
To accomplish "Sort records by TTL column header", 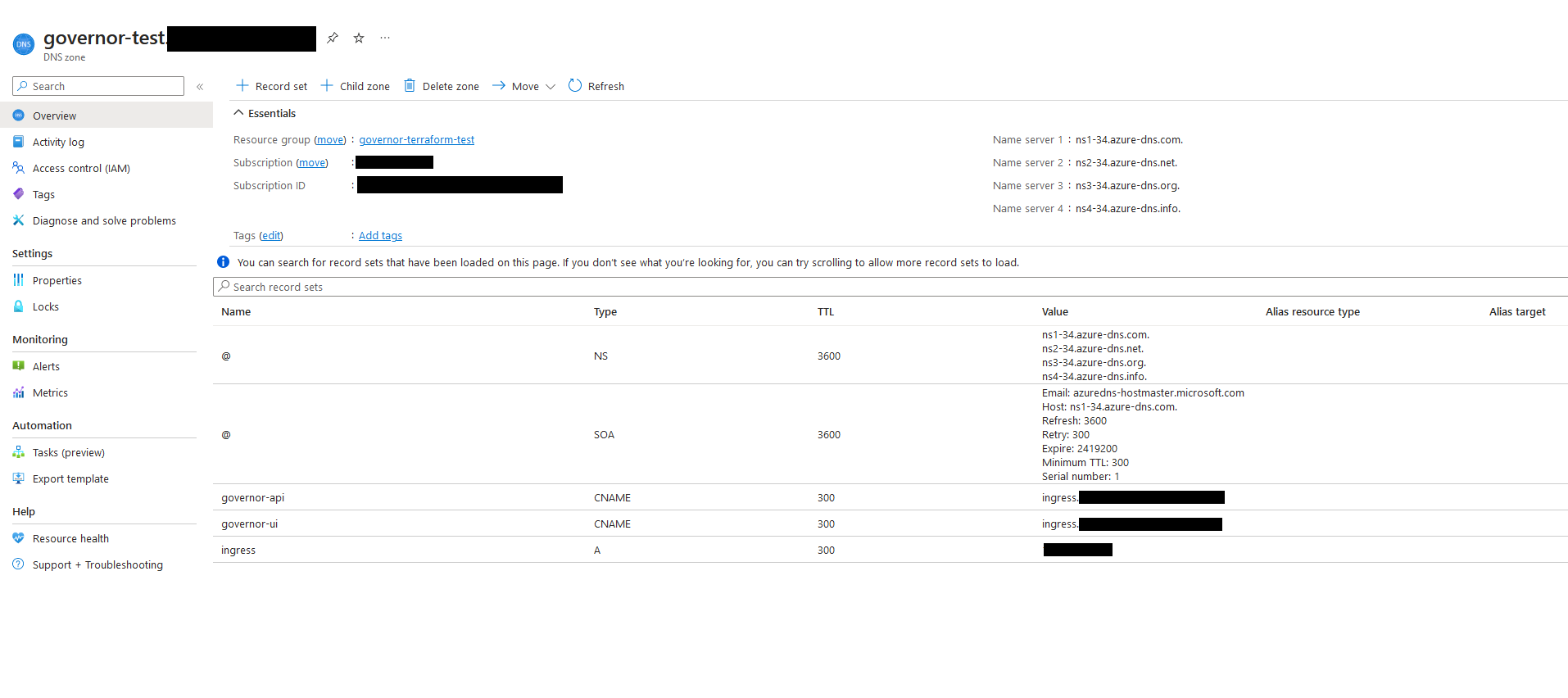I will (x=825, y=311).
